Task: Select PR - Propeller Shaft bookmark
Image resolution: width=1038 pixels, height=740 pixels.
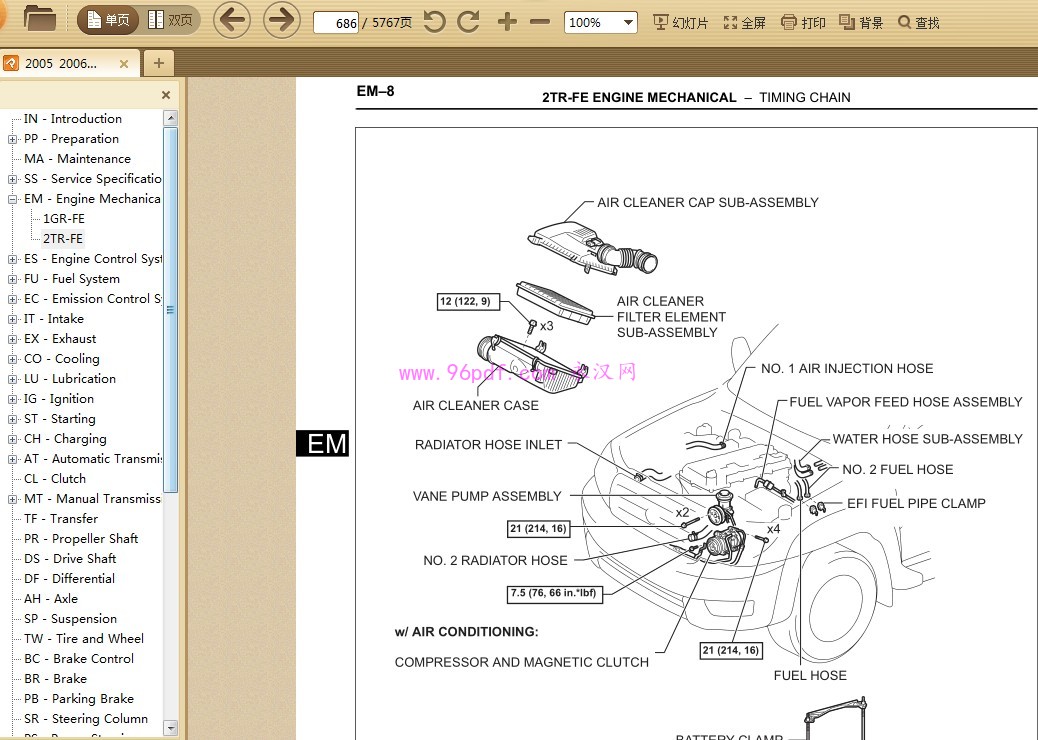Action: coord(81,538)
